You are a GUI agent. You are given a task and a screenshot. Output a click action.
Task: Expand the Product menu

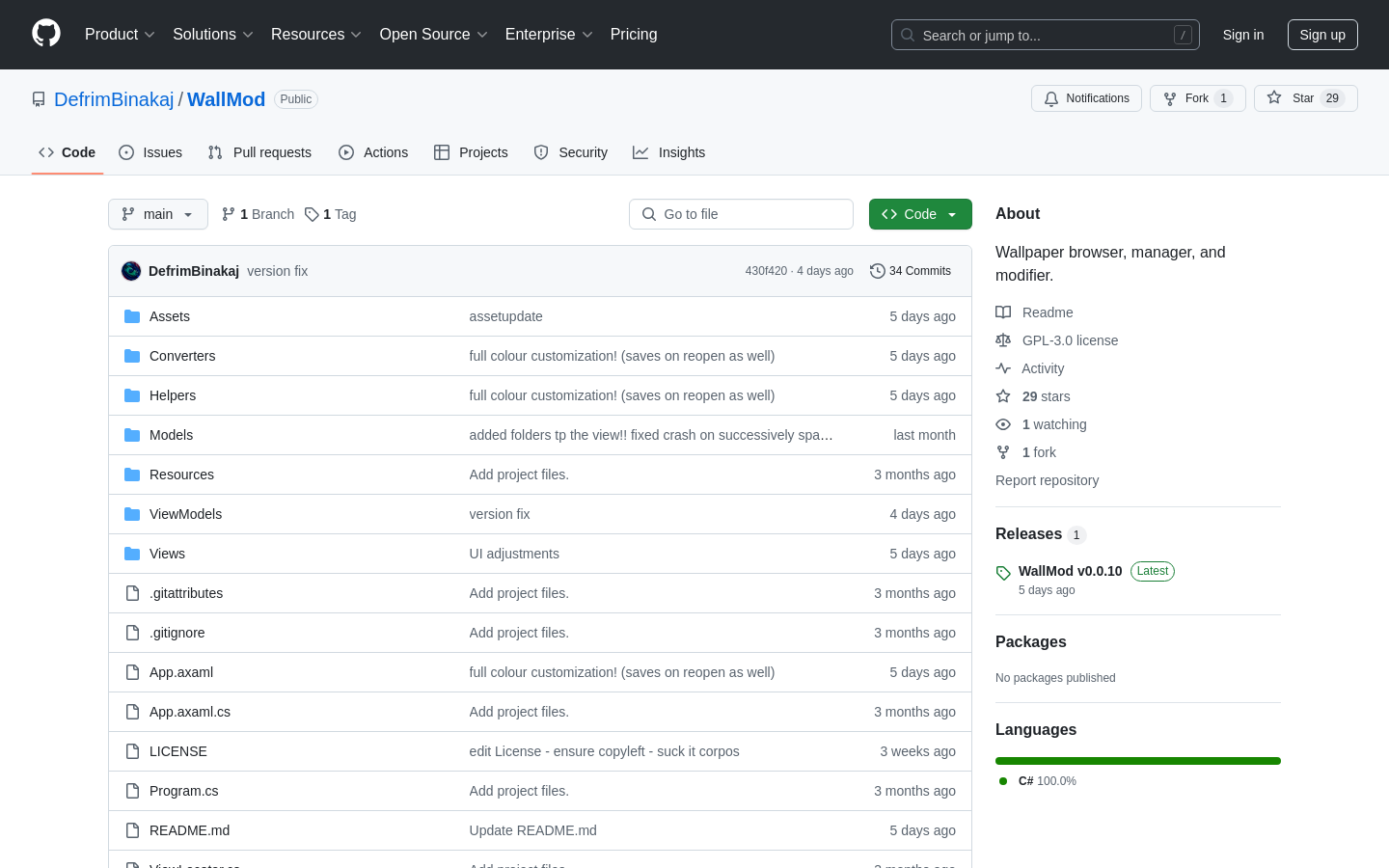pos(120,34)
